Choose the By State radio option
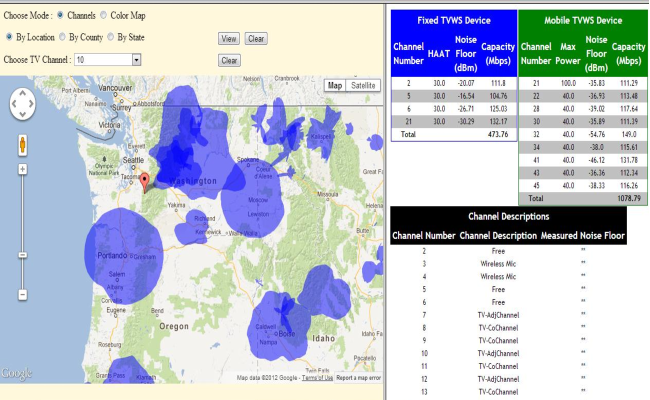 (x=112, y=37)
